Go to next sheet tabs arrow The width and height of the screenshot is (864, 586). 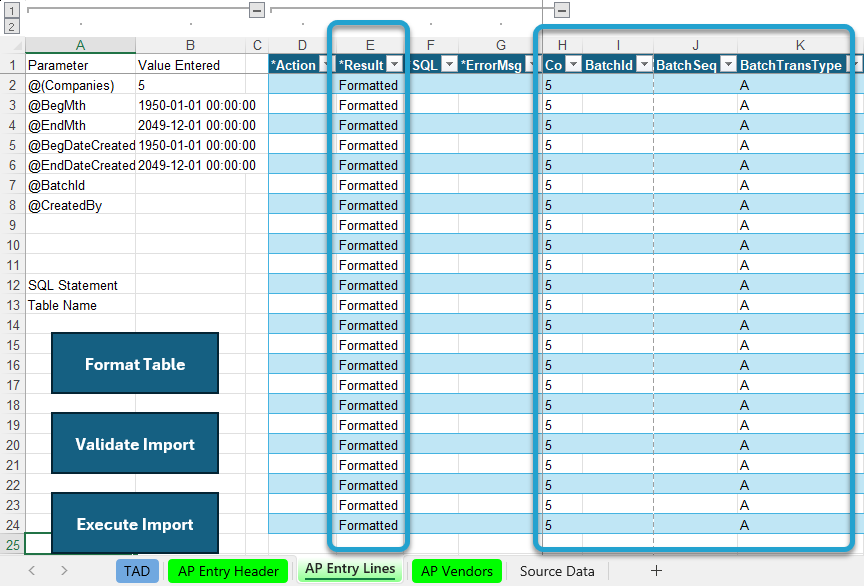64,571
